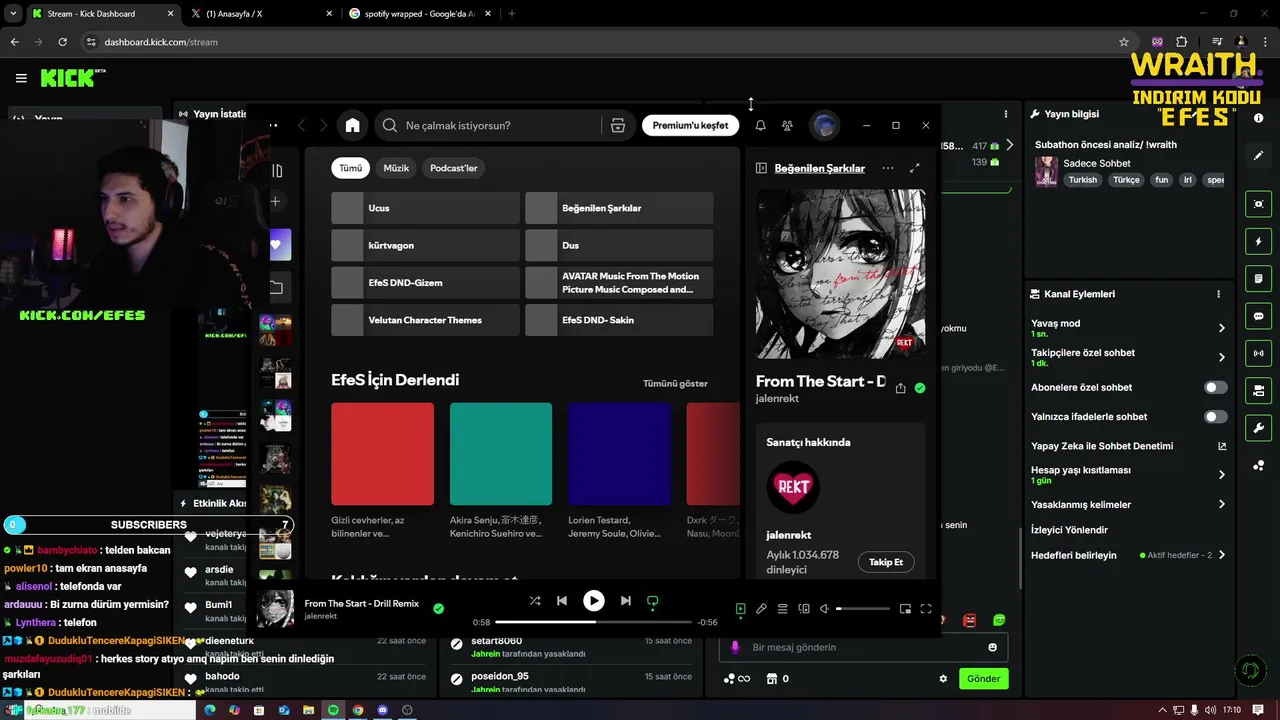The image size is (1280, 720).
Task: Open the red EfeS İçin Derlendi card
Action: [382, 454]
